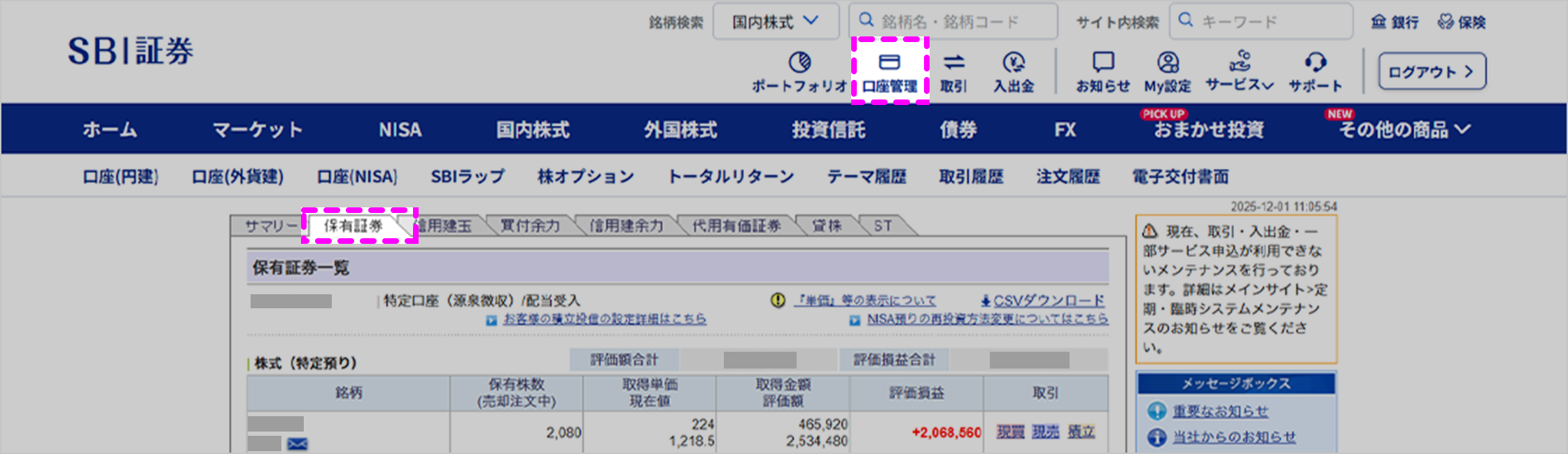This screenshot has width=1568, height=454.
Task: Click the 現売 link in the stock row
Action: click(1045, 432)
